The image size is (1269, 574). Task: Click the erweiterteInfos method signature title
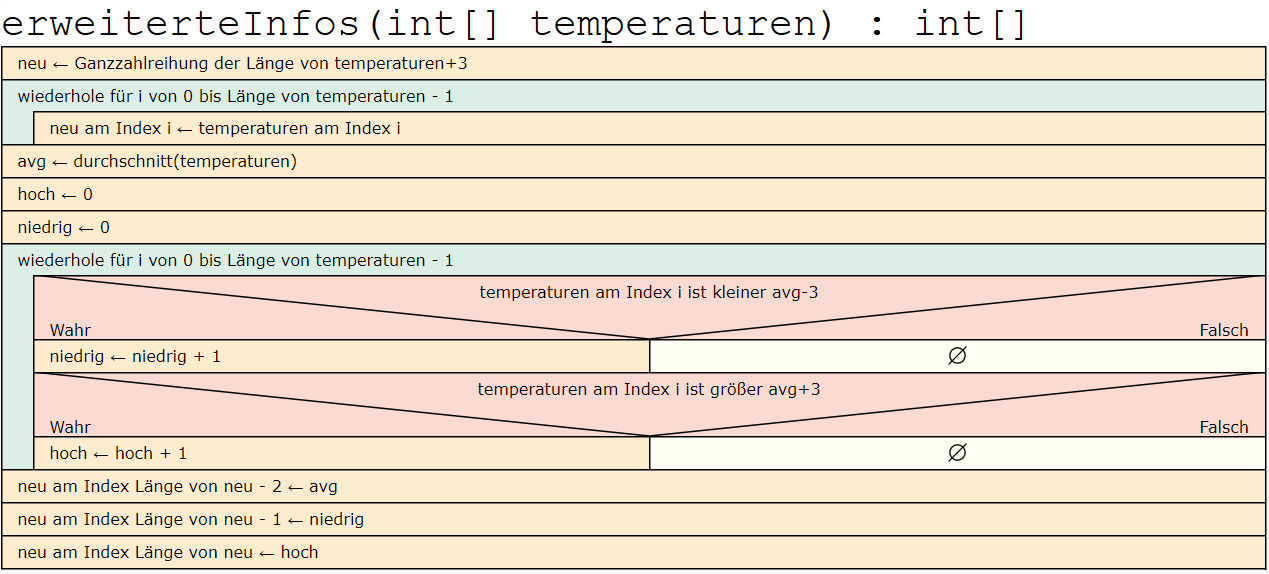514,22
